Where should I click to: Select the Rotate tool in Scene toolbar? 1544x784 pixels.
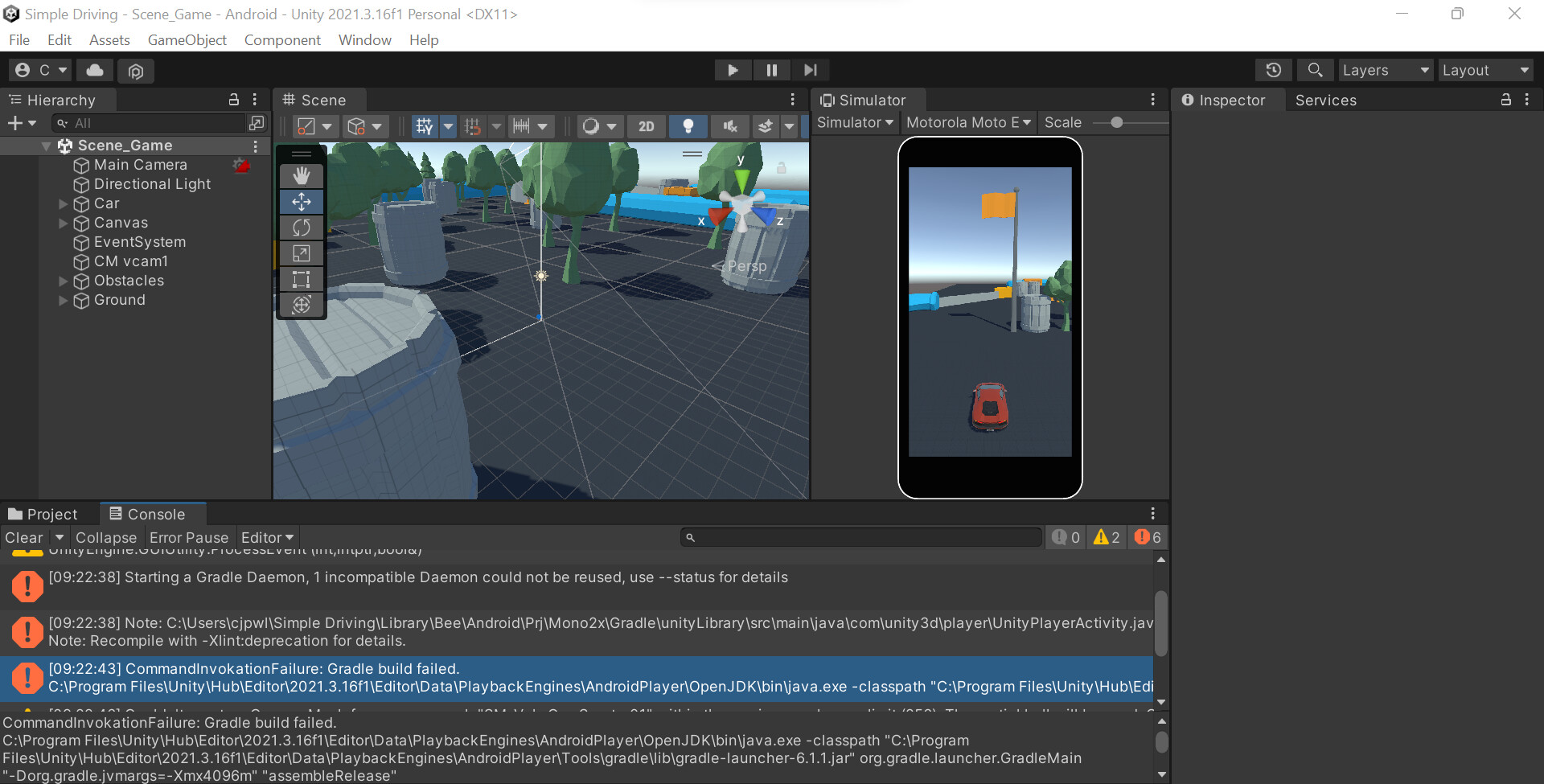[x=302, y=228]
